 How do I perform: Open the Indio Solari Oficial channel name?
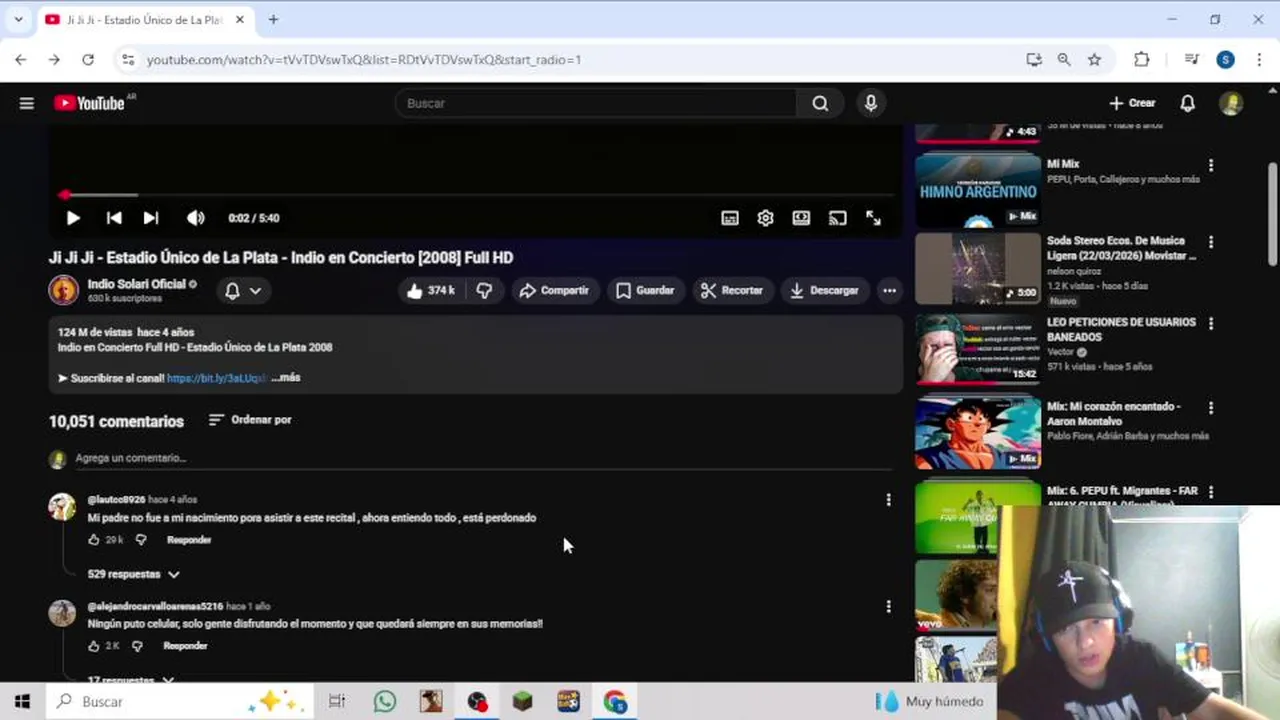point(136,284)
